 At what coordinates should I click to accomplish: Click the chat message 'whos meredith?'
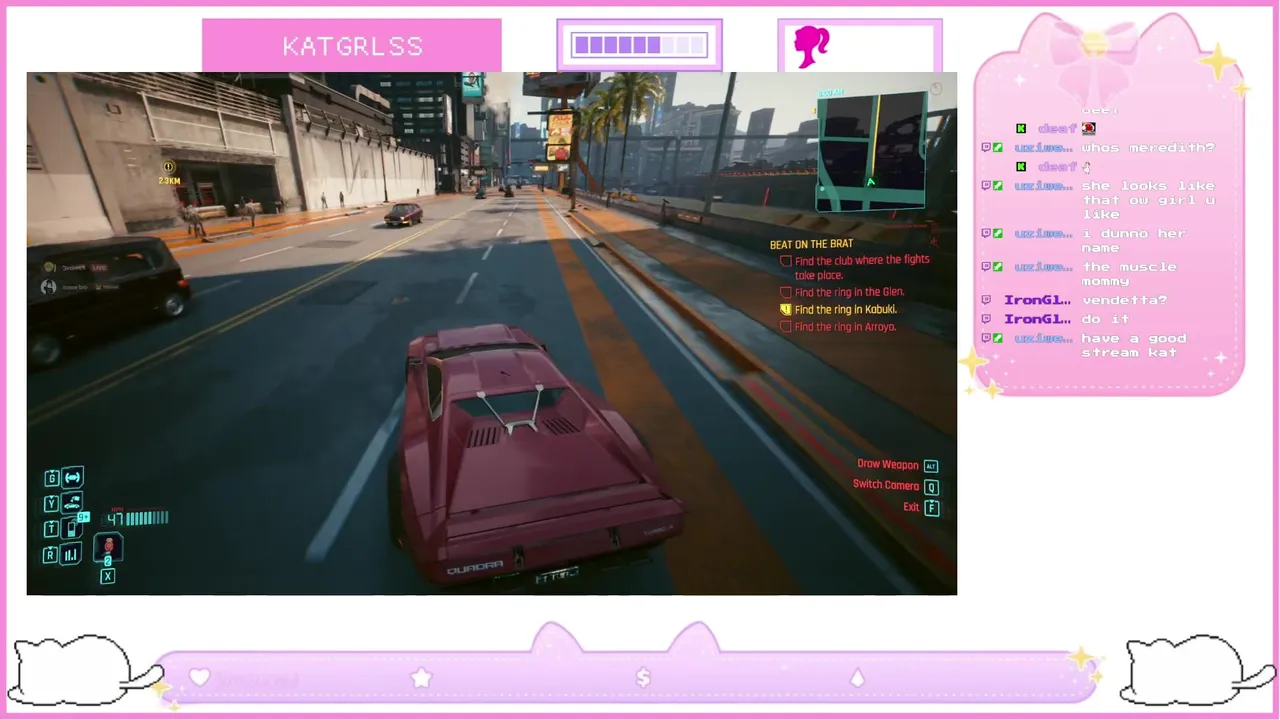click(1148, 148)
